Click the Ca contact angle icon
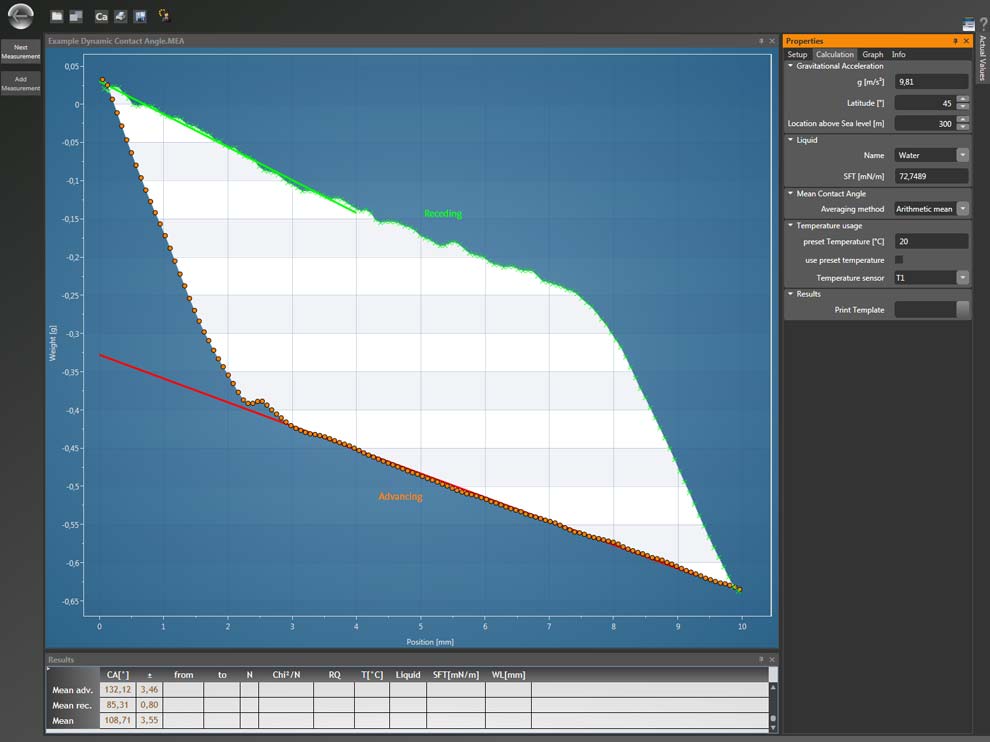This screenshot has width=990, height=742. pyautogui.click(x=100, y=16)
